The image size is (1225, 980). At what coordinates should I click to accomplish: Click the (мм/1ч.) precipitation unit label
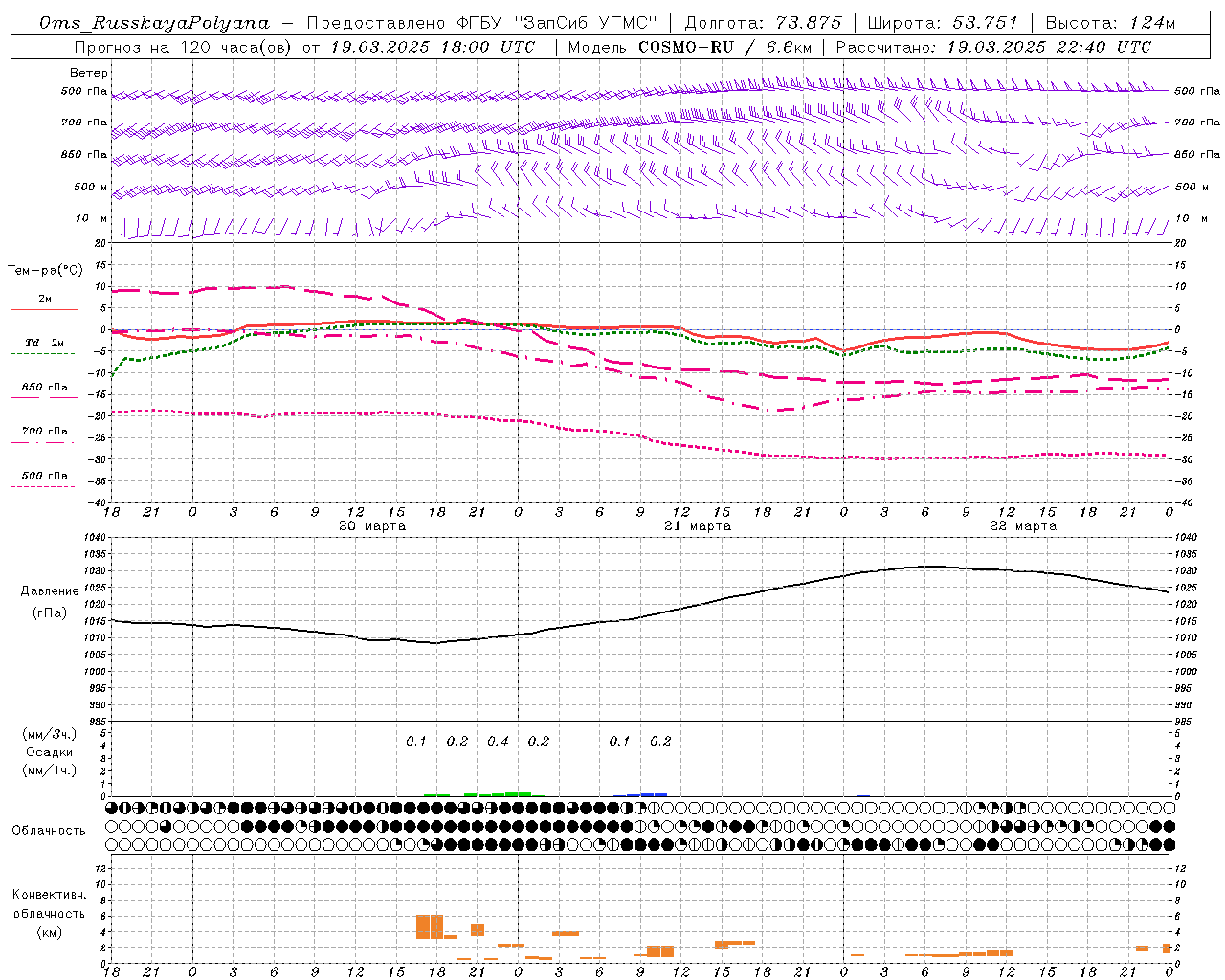click(x=49, y=770)
